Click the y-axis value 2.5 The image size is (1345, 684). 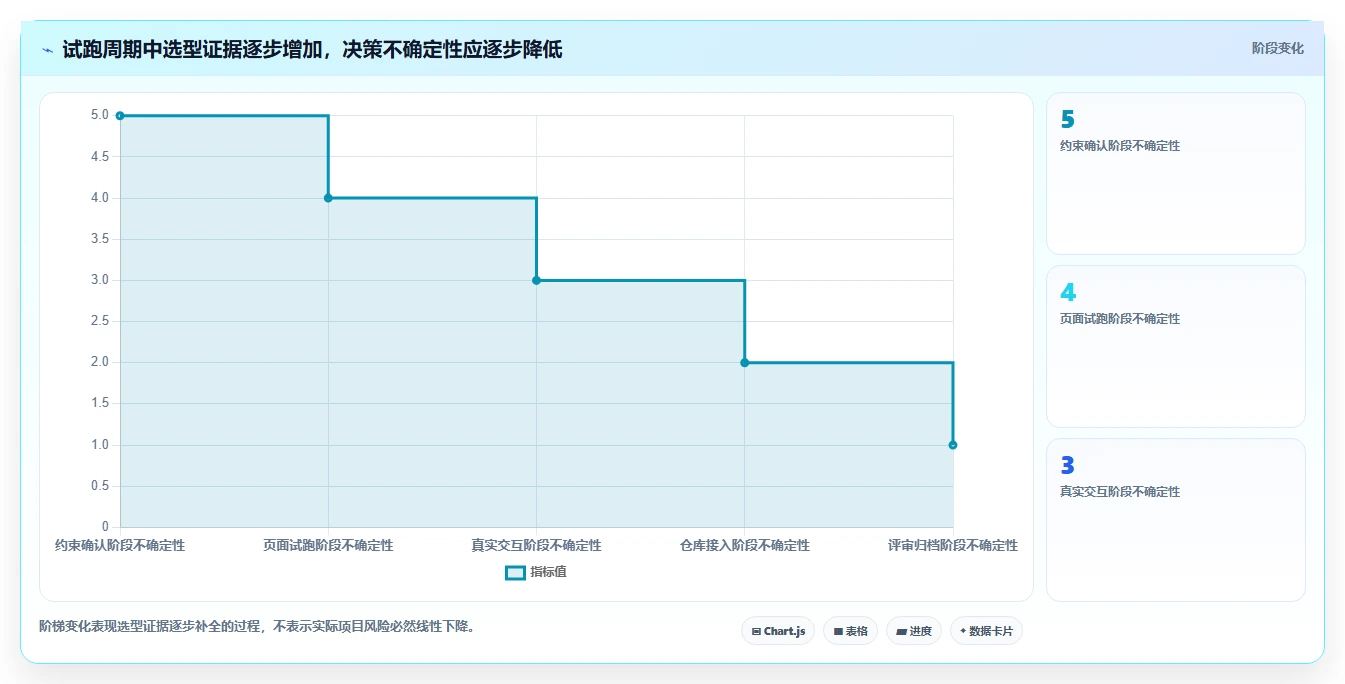(x=99, y=321)
